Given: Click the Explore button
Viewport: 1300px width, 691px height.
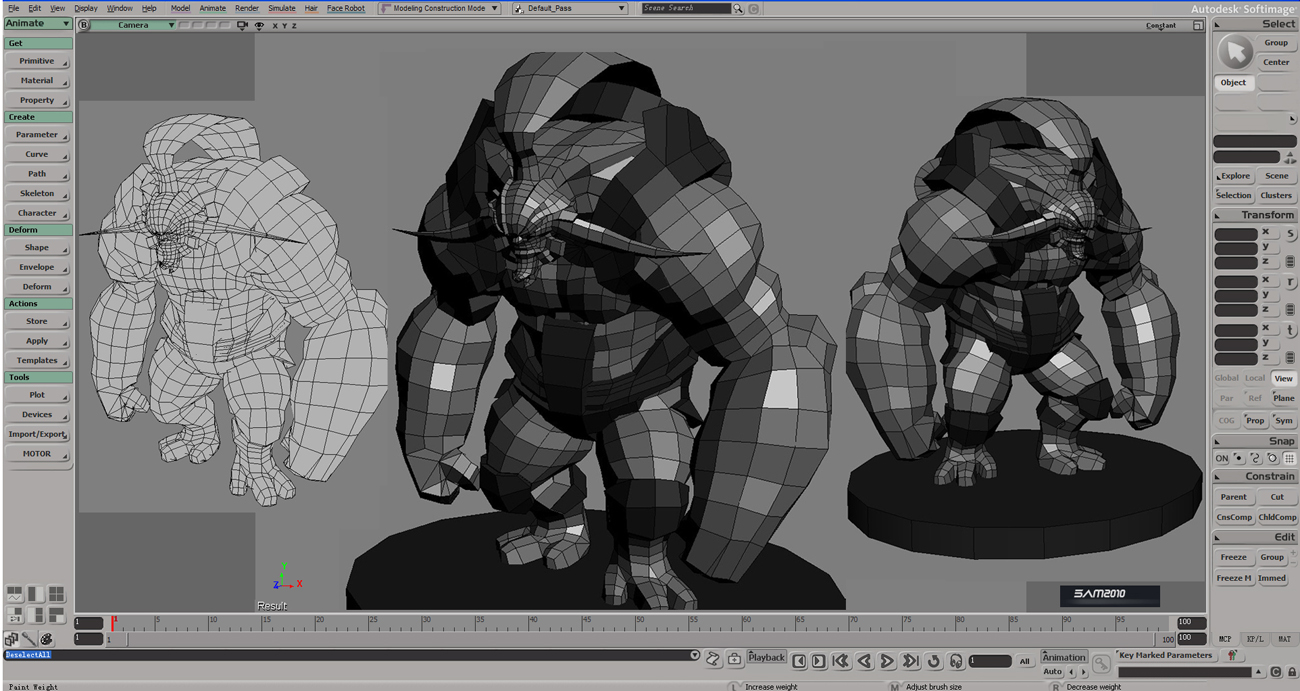Looking at the screenshot, I should tap(1234, 176).
